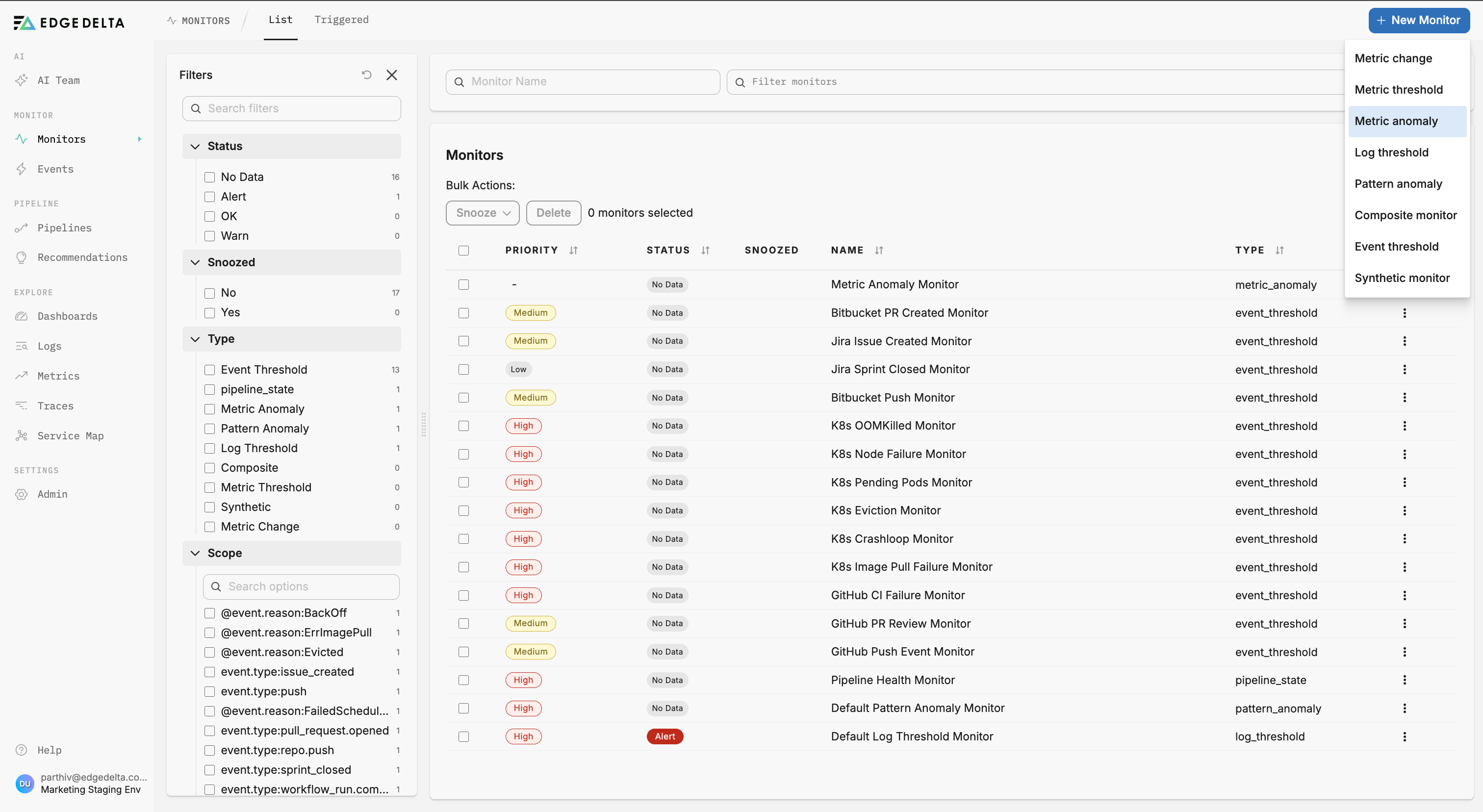Switch to the List tab
Viewport: 1483px width, 812px height.
[281, 20]
